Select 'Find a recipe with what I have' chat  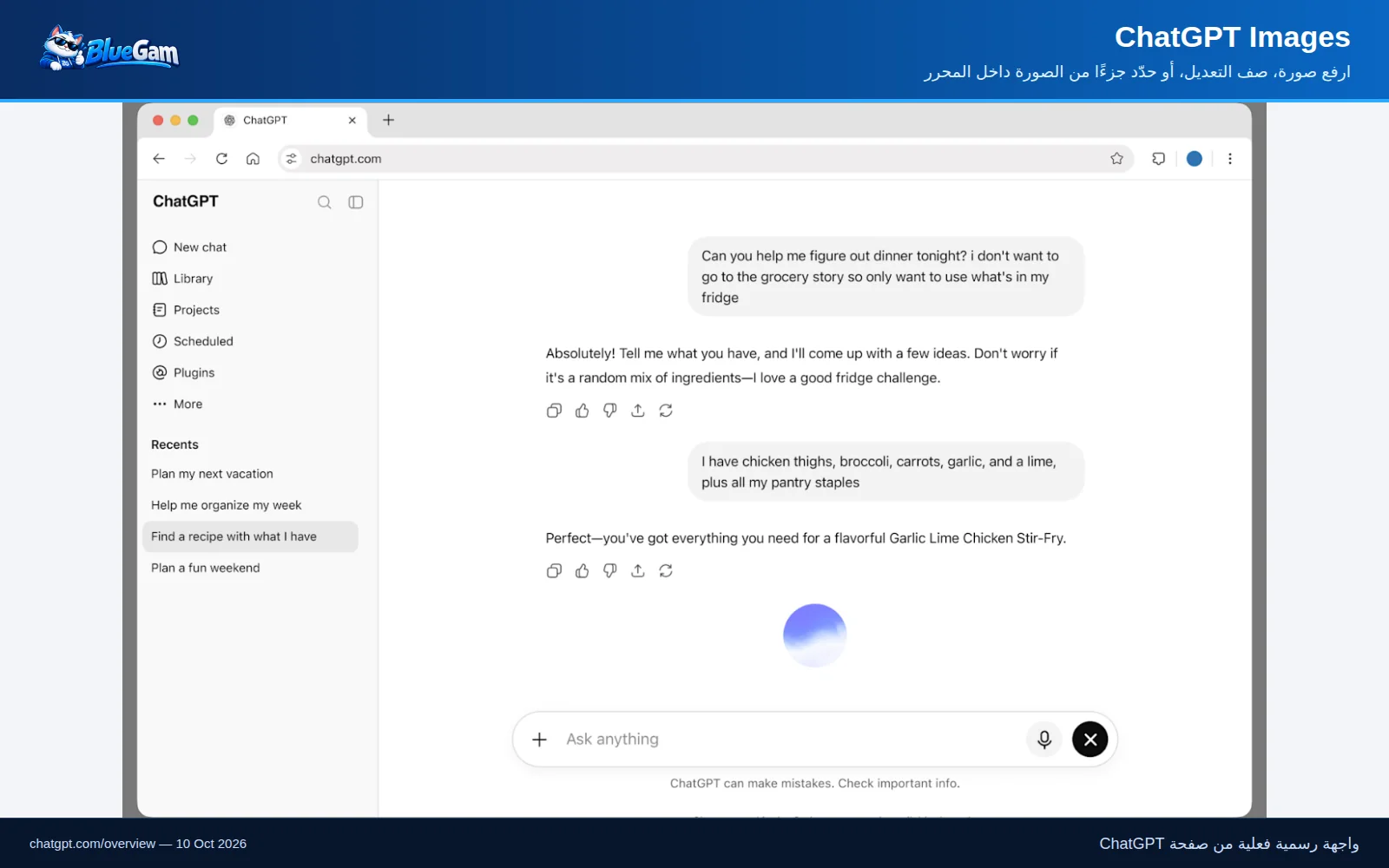pos(250,536)
